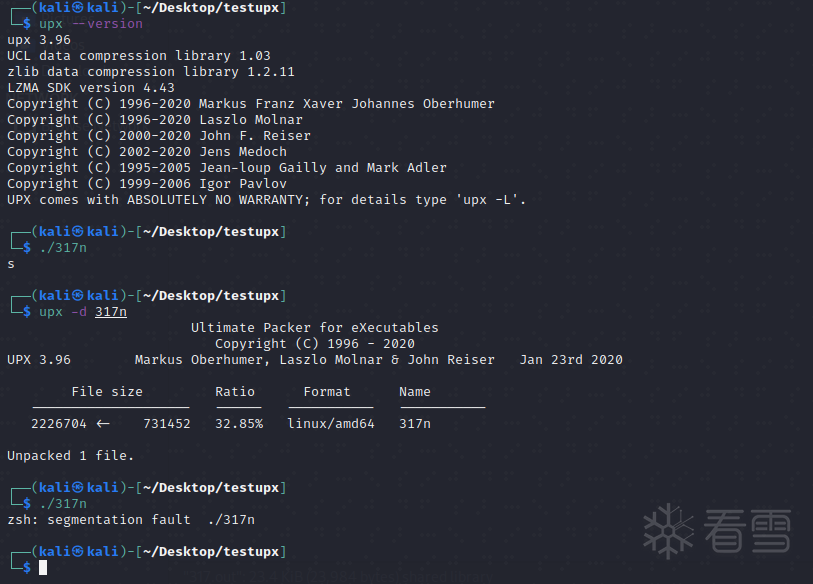Click the 'LZMA SDK version 4.43' line
This screenshot has height=584, width=813.
[x=91, y=88]
